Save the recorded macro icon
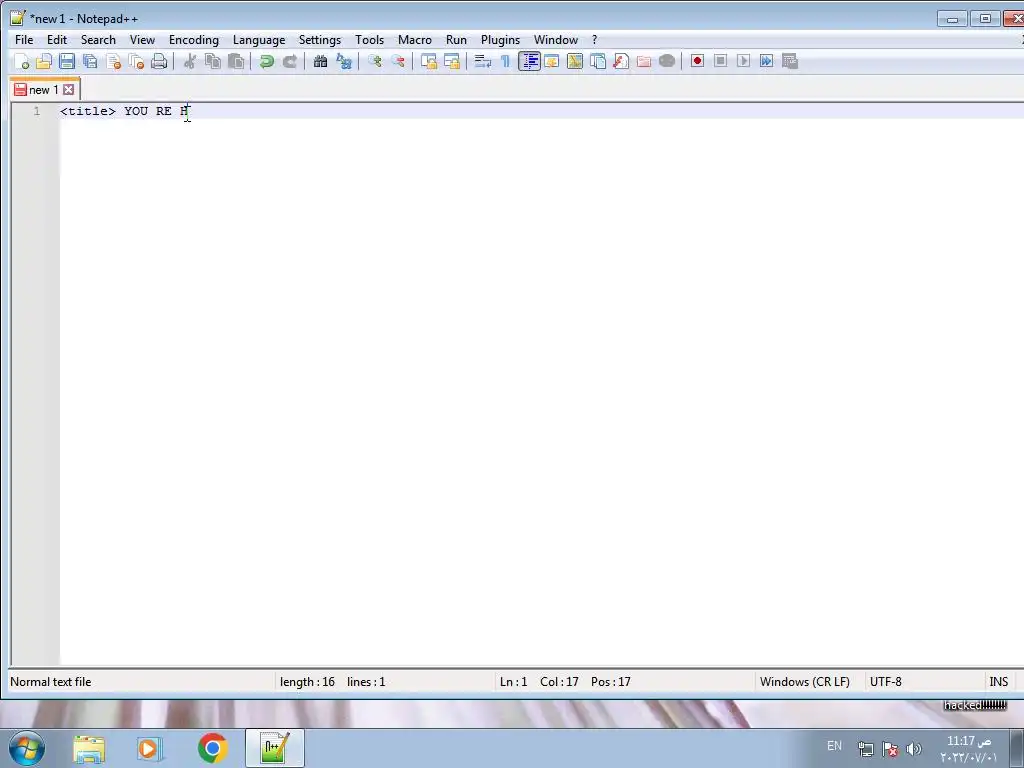The width and height of the screenshot is (1024, 768). coord(790,61)
